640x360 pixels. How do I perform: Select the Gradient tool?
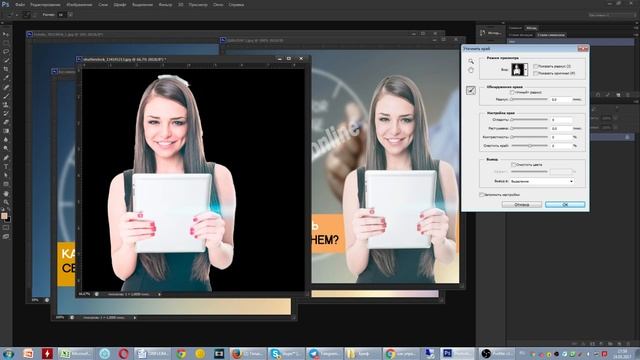coord(6,131)
